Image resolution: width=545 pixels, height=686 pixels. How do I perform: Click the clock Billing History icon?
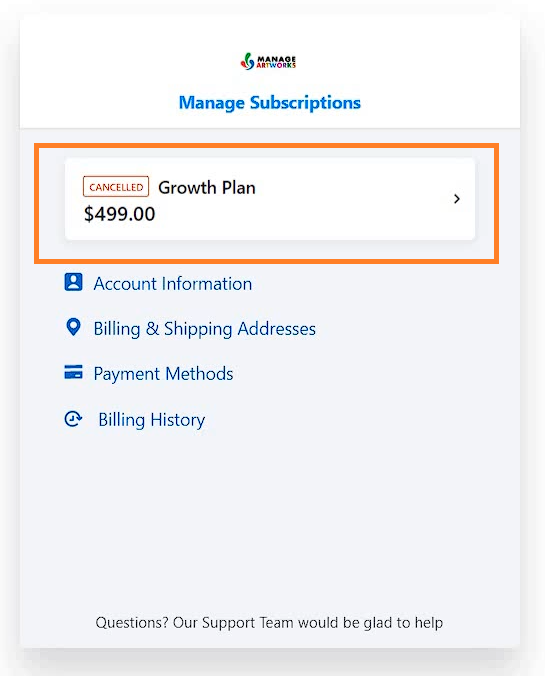(x=73, y=419)
